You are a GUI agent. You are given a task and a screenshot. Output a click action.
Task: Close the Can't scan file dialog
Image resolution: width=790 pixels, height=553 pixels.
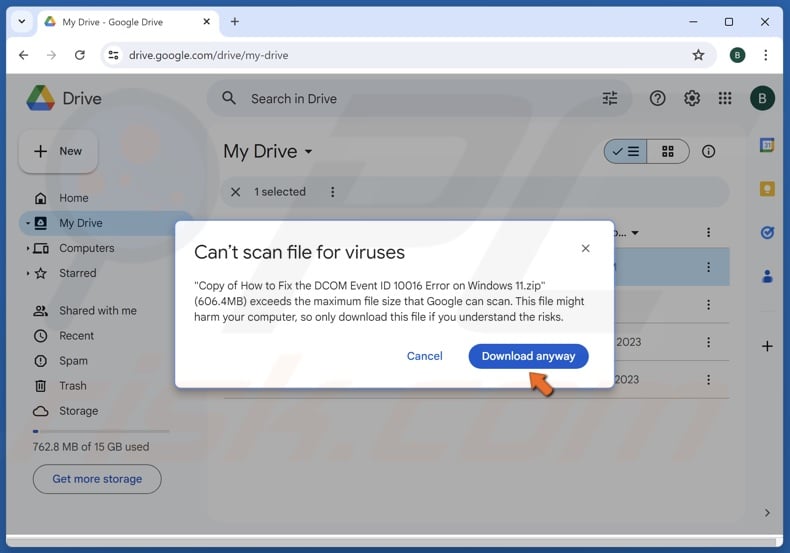[585, 248]
